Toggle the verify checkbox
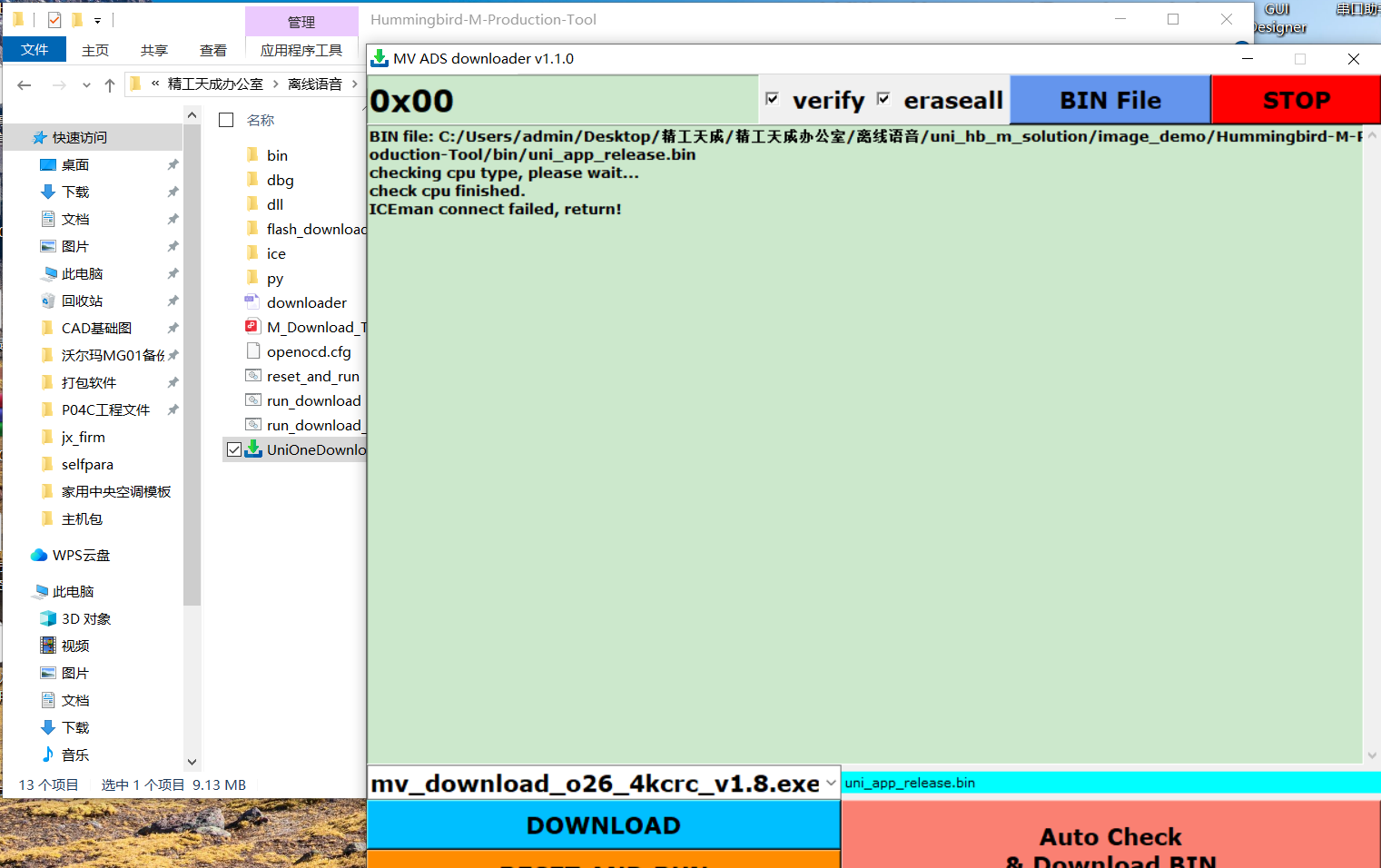The width and height of the screenshot is (1381, 868). (772, 99)
